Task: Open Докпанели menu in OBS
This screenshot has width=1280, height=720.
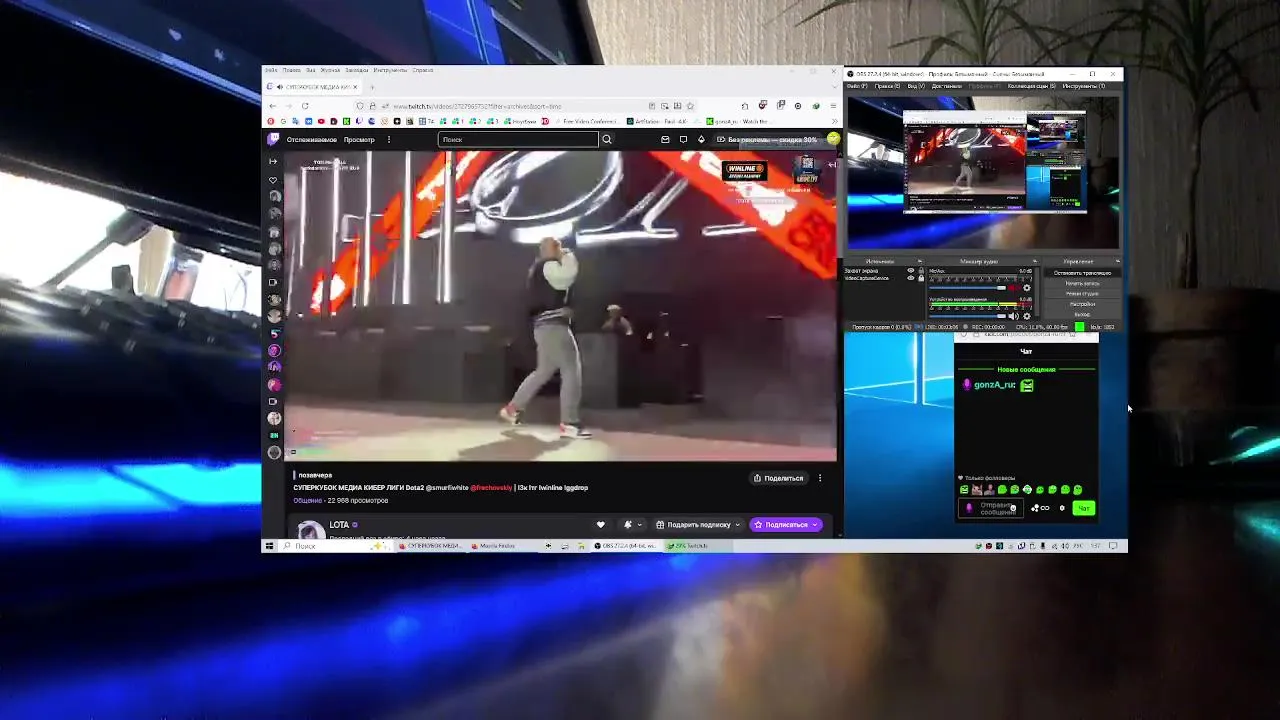Action: tap(946, 86)
